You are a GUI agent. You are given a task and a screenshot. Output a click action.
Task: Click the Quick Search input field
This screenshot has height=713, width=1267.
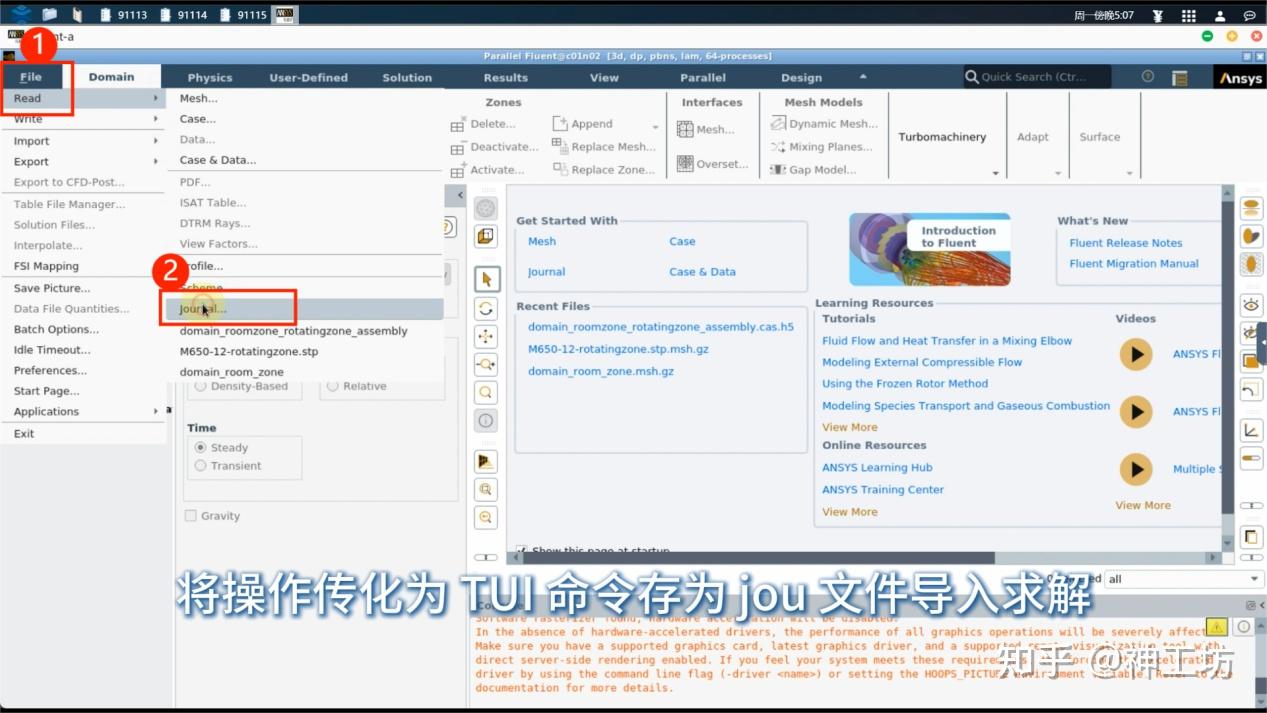[x=1037, y=77]
